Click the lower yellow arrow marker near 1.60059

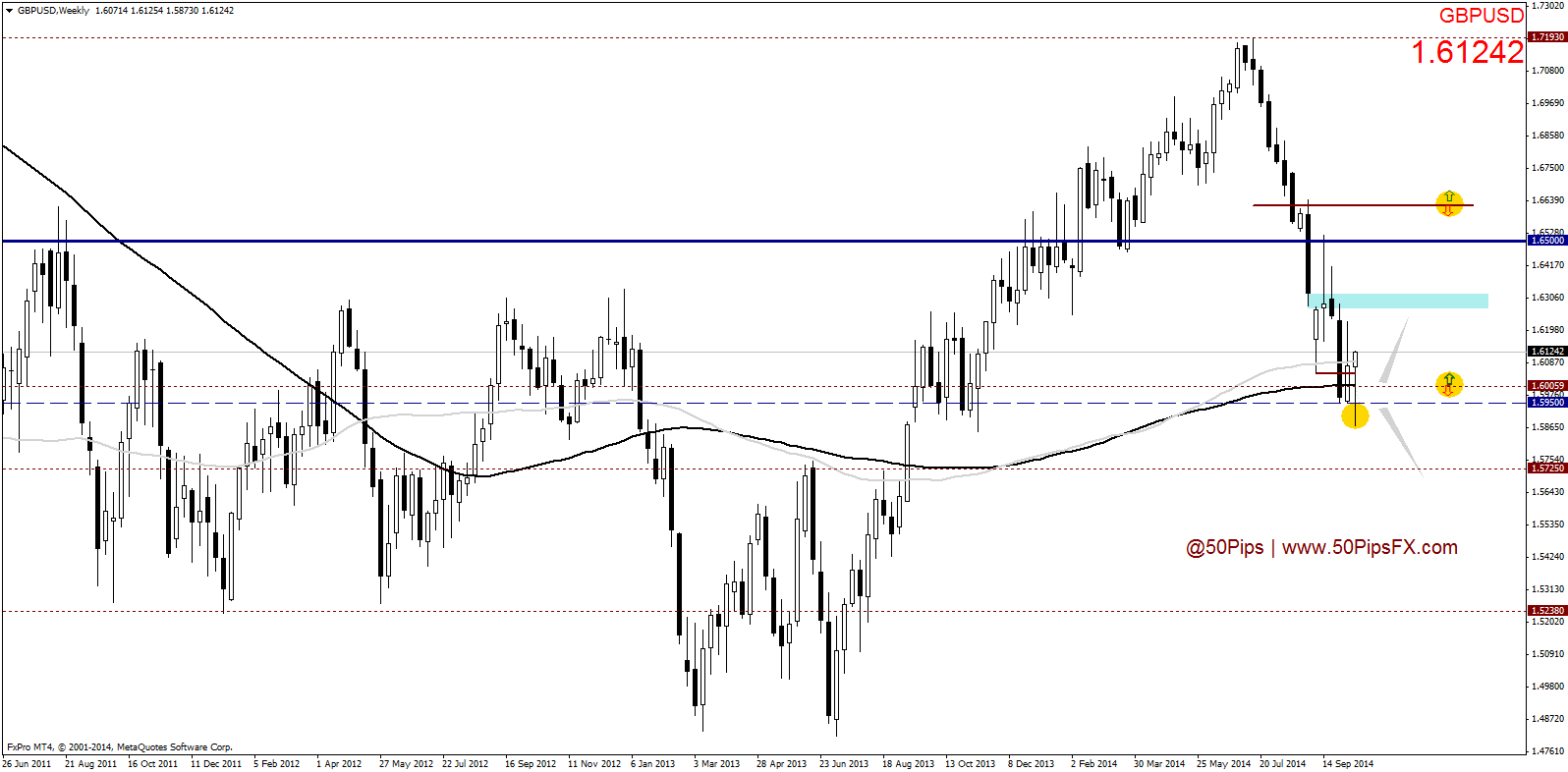1448,384
